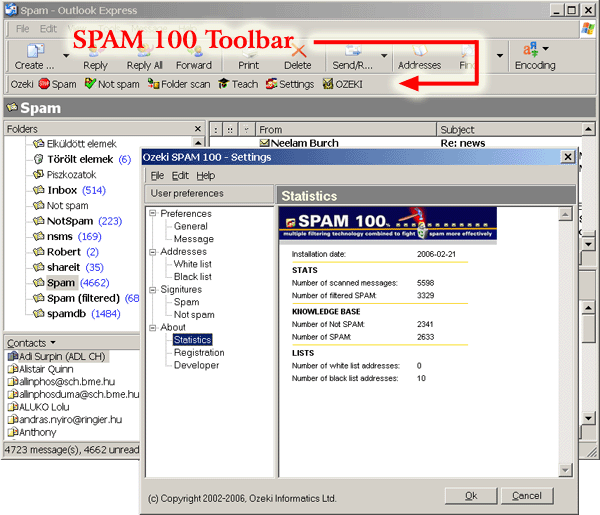Close the Folders pane

(197, 129)
